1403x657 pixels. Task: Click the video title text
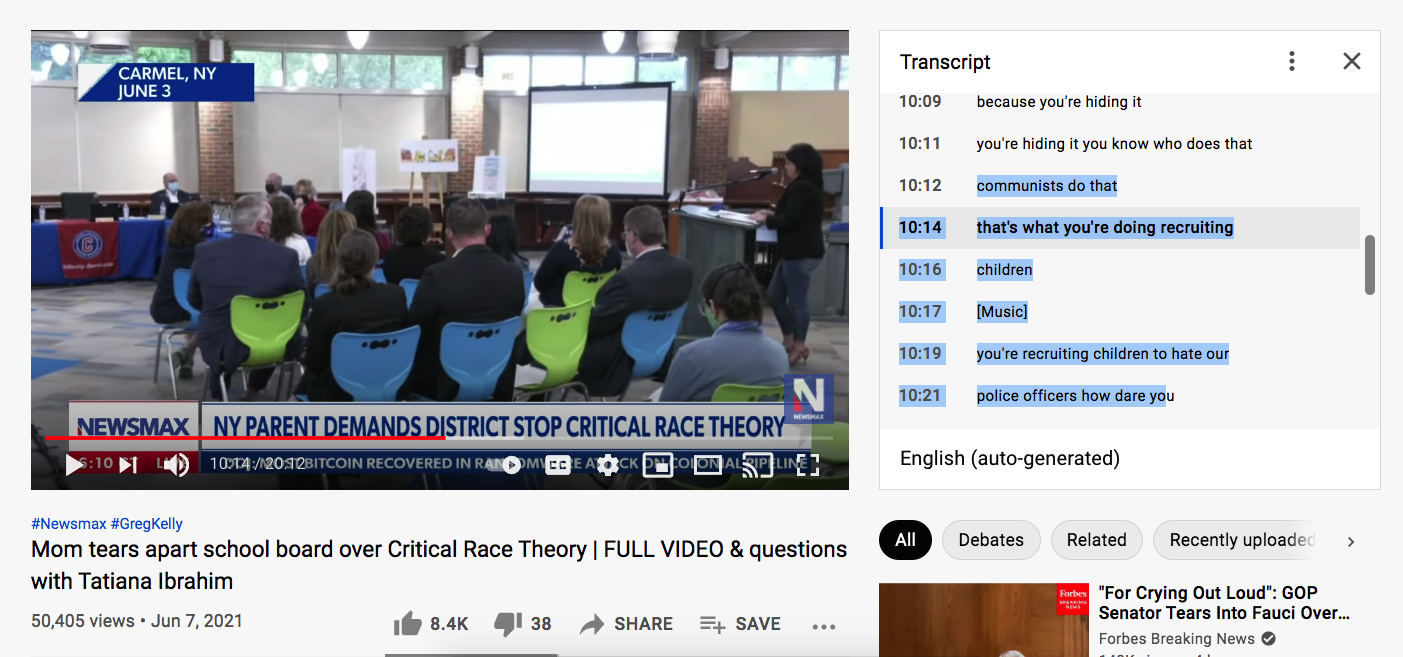point(439,565)
